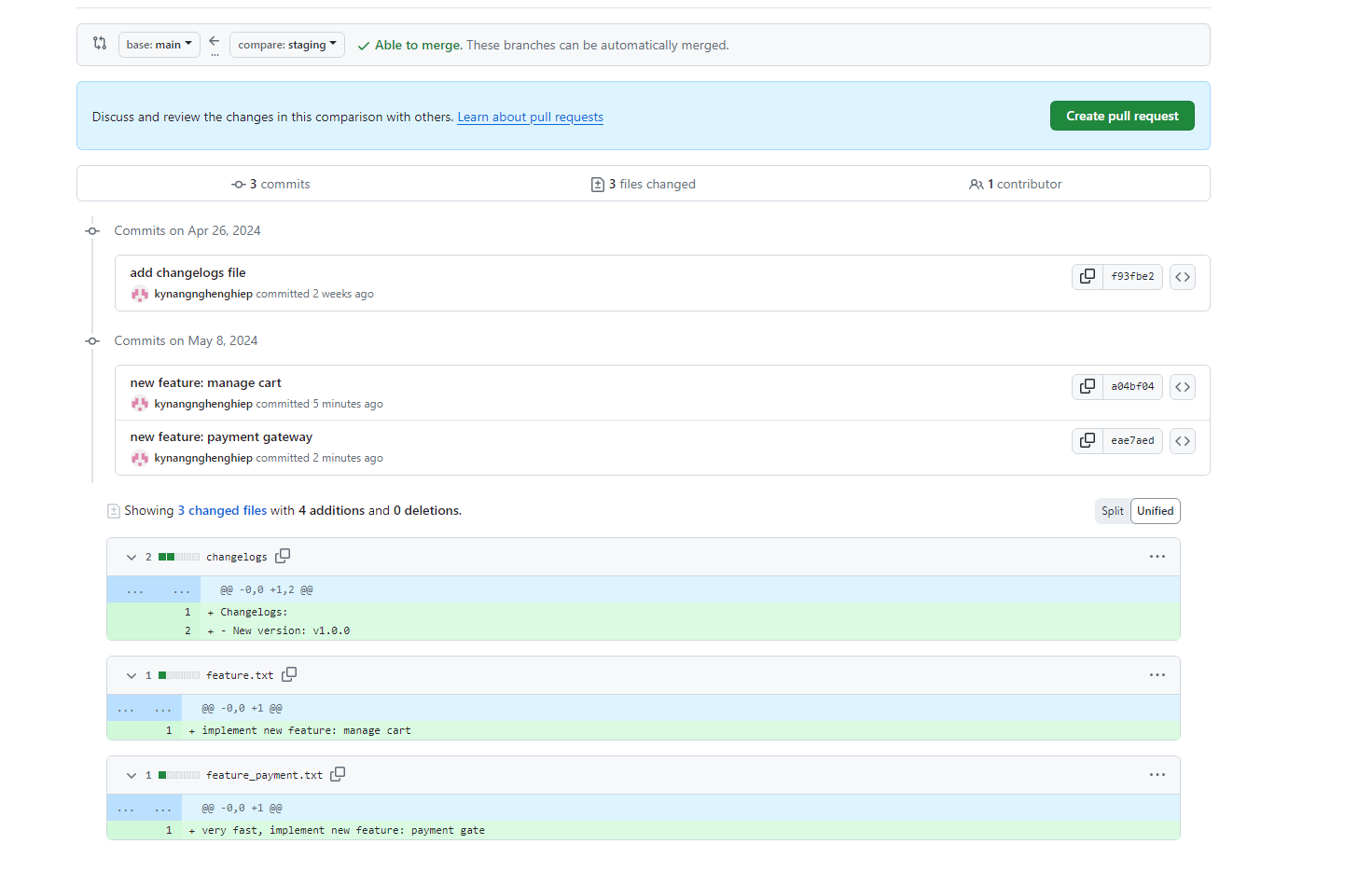Browse repository at commit a04bf04
The height and width of the screenshot is (872, 1372).
pyautogui.click(x=1182, y=387)
